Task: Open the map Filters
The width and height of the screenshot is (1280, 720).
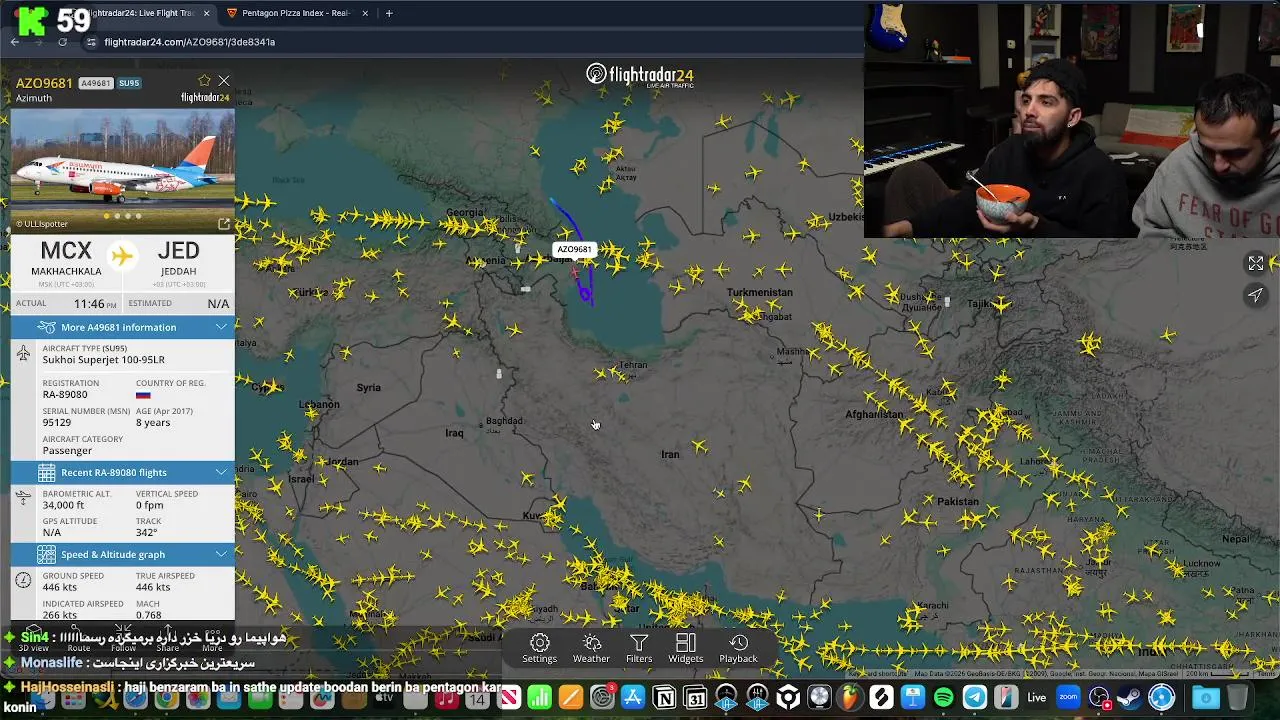Action: [639, 648]
